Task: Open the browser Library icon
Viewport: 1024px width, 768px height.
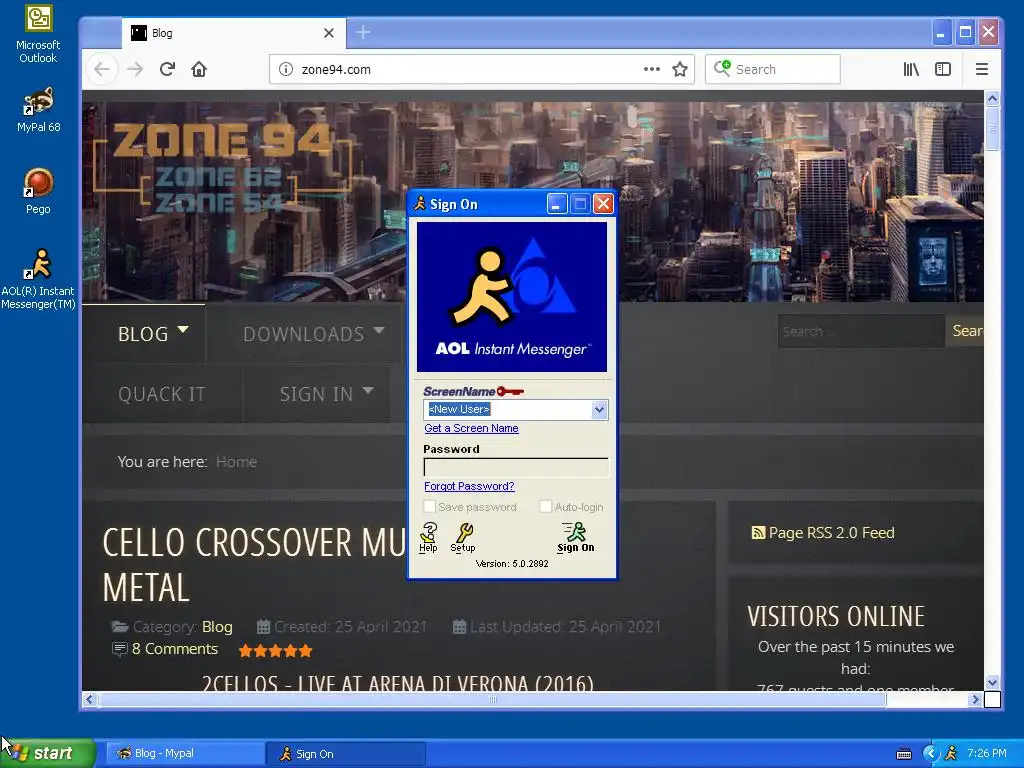Action: click(910, 69)
